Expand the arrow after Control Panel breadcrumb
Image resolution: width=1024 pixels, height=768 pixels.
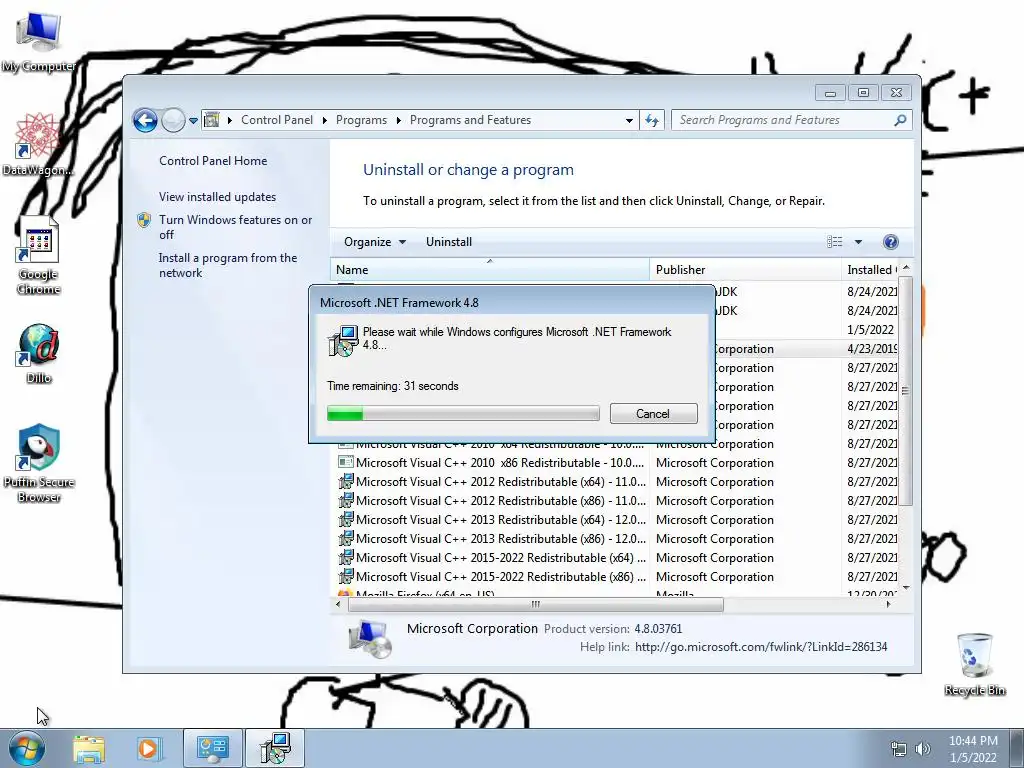click(x=325, y=120)
